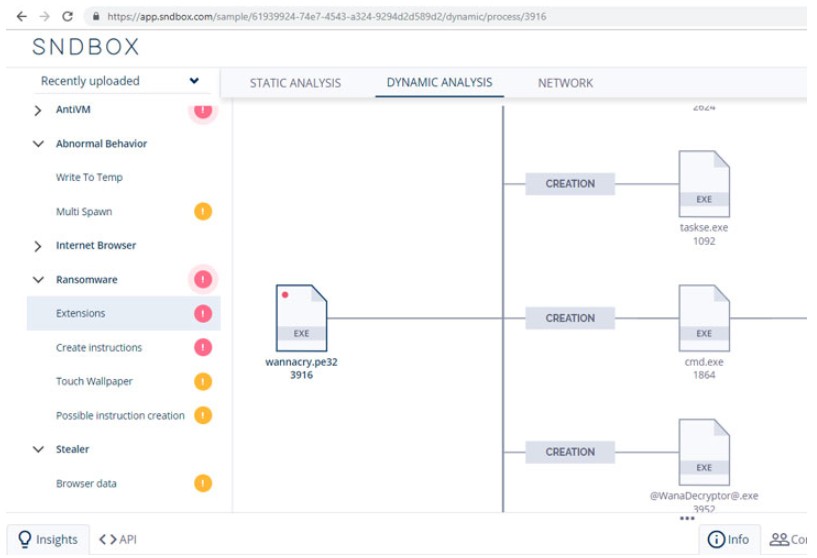The width and height of the screenshot is (817, 558).
Task: Click the red alert icon beside Extensions
Action: click(x=203, y=314)
